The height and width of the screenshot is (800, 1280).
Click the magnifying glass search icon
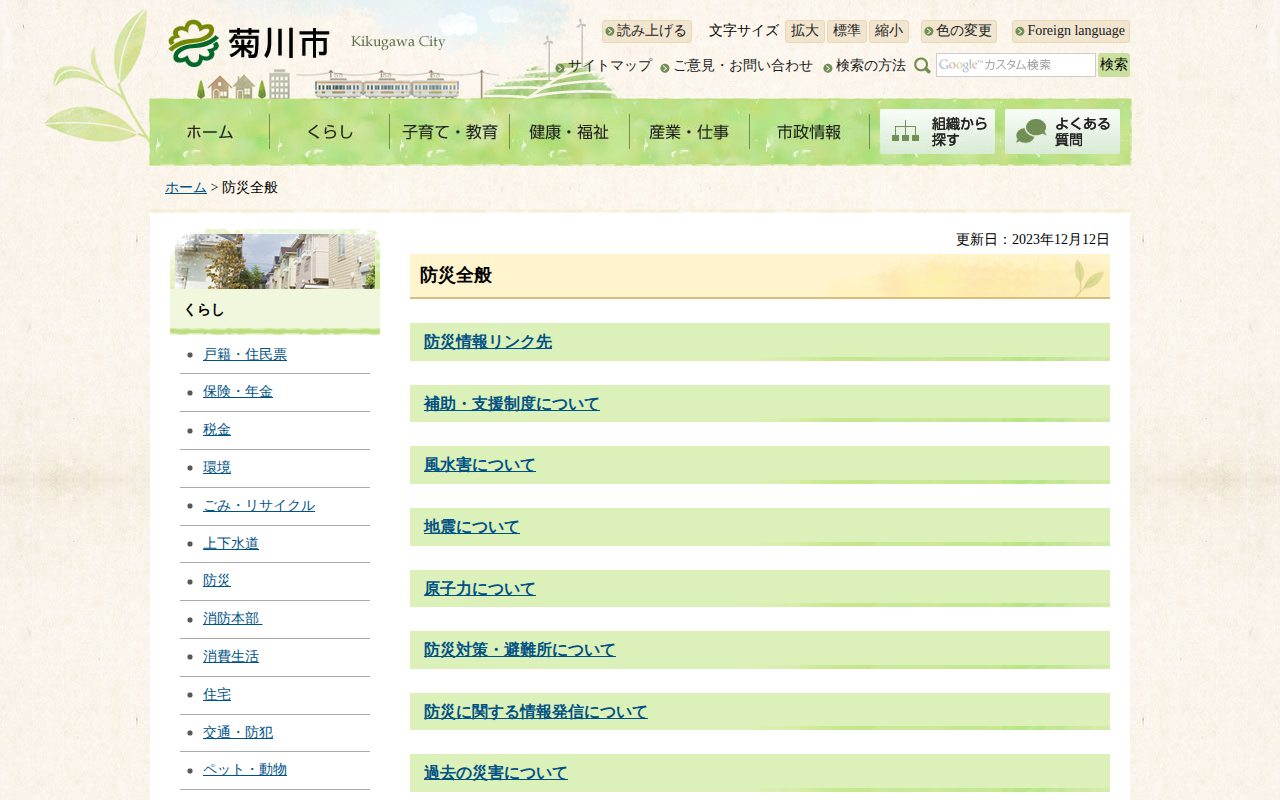point(922,66)
